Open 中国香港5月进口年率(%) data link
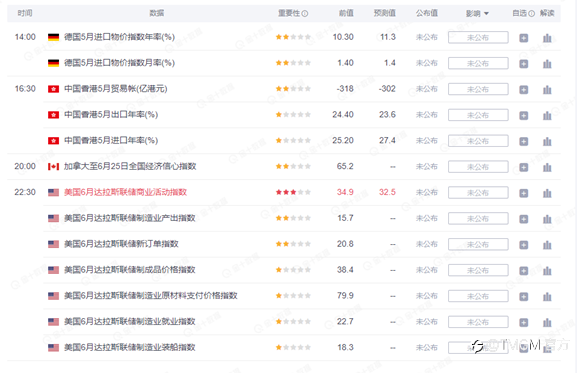This screenshot has height=373, width=577. (111, 141)
